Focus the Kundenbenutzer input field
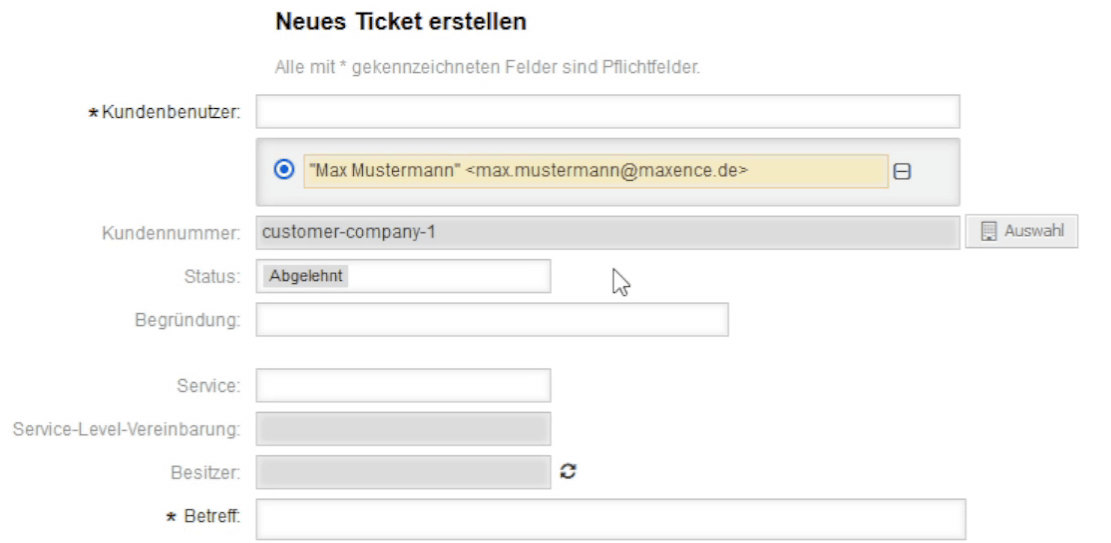The image size is (1111, 543). coord(607,112)
